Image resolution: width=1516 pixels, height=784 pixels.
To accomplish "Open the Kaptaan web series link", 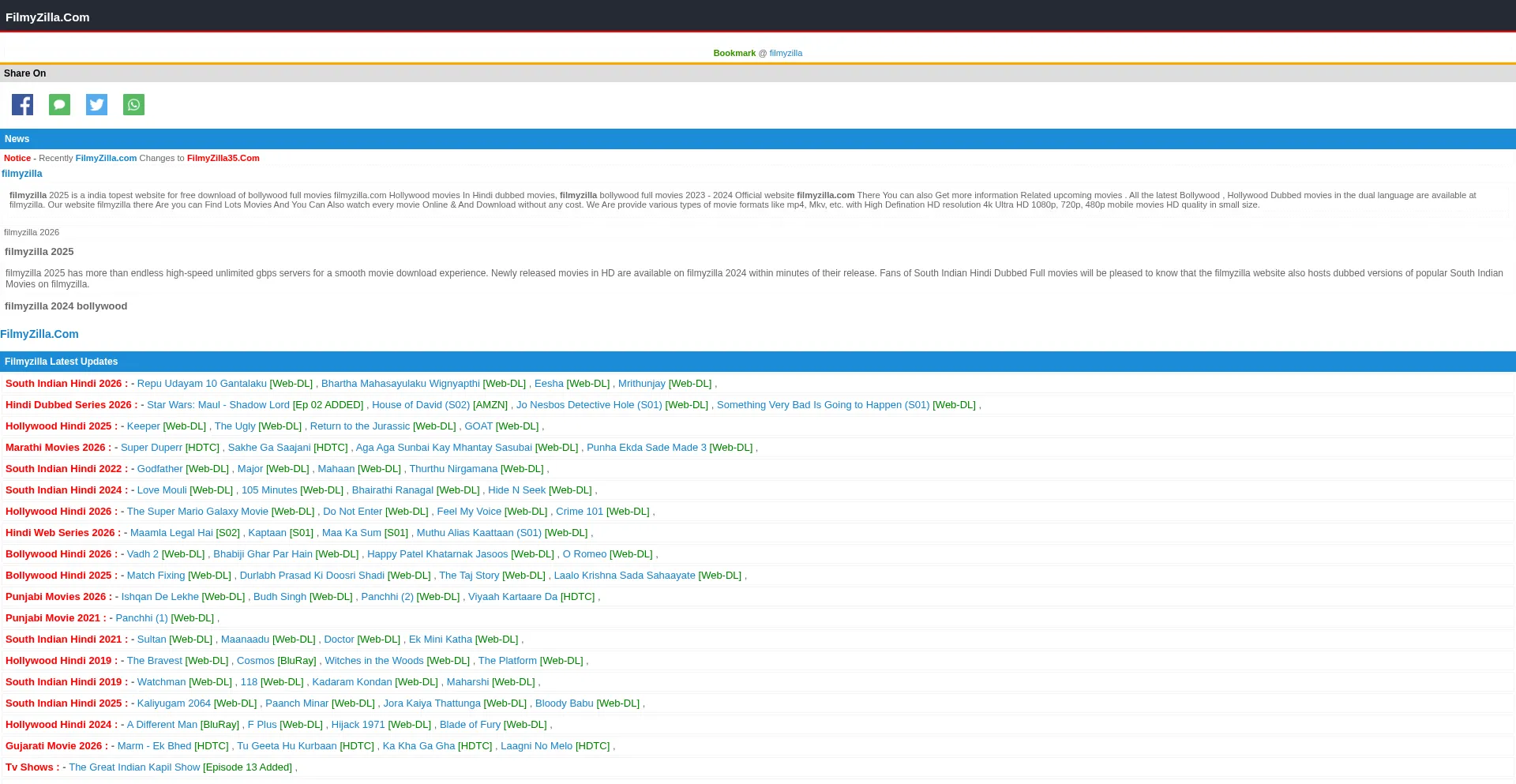I will tap(268, 533).
